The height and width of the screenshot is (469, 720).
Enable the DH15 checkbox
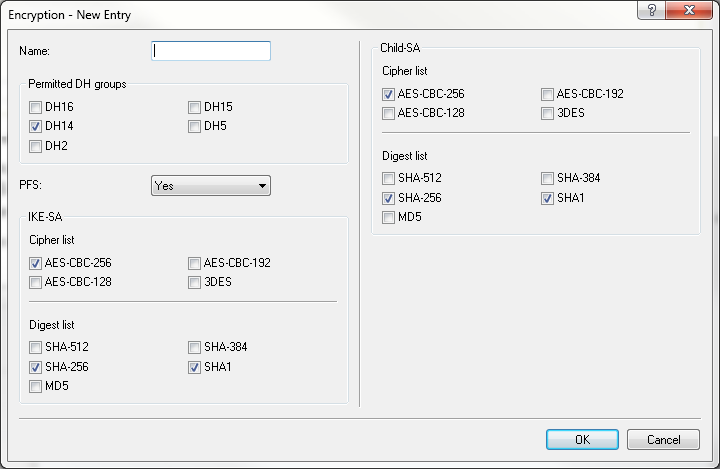195,107
